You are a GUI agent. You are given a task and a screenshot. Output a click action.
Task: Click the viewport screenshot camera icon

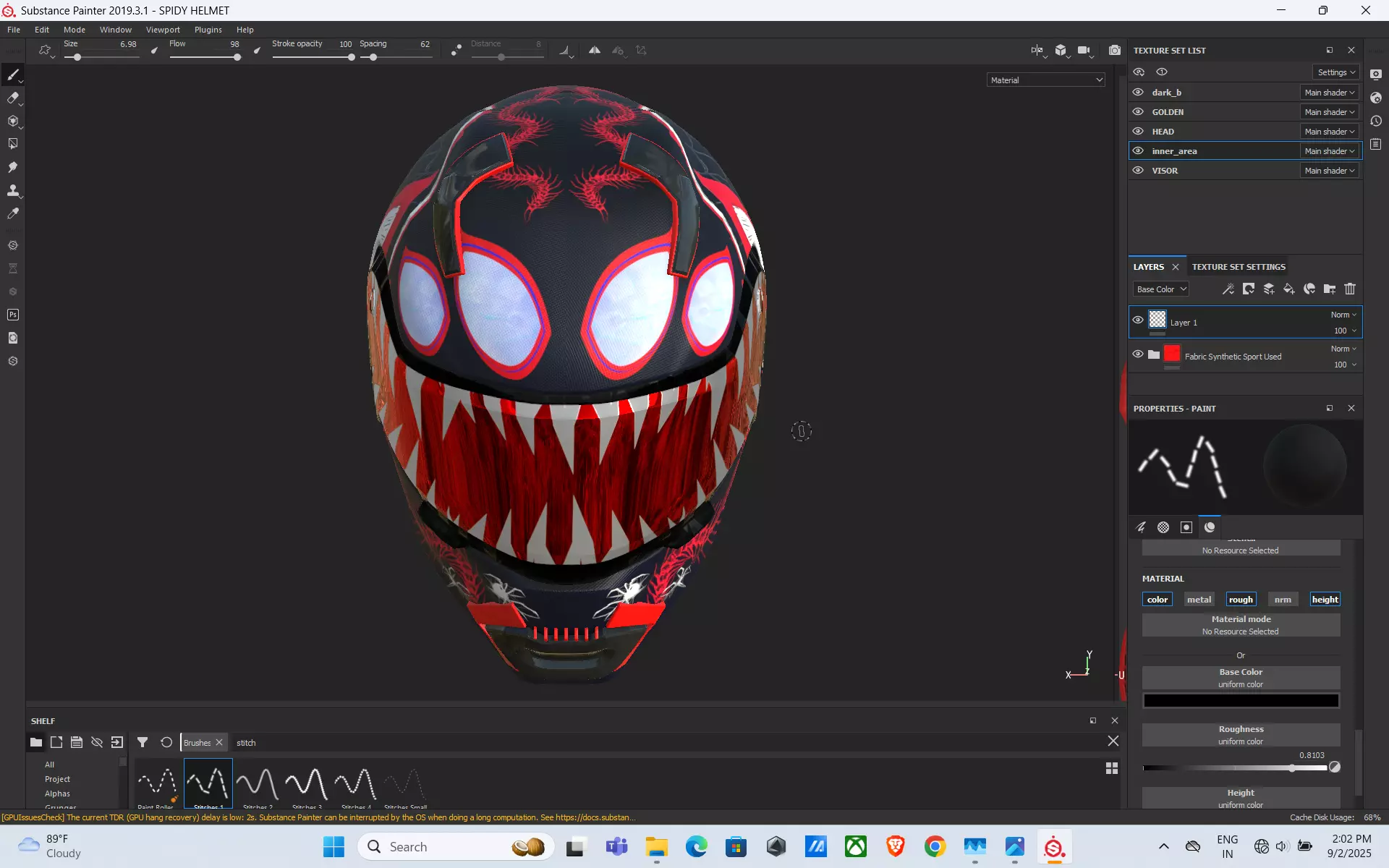coord(1114,50)
